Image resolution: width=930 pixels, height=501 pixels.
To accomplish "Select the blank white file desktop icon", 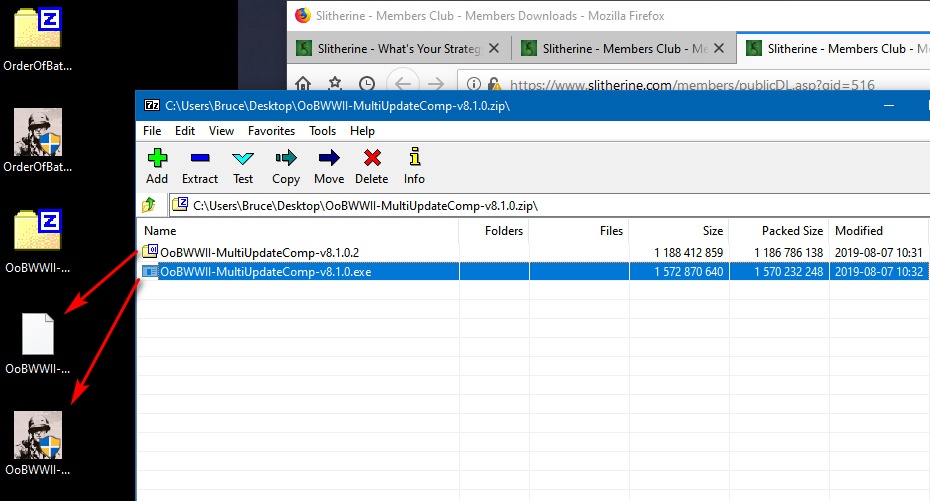I will [x=38, y=335].
